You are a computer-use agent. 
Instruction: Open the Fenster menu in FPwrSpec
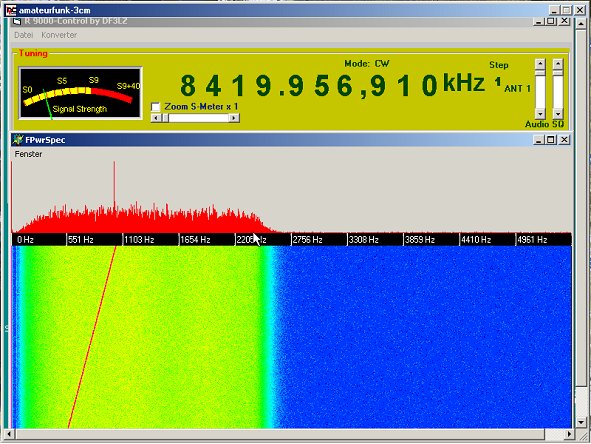click(28, 154)
